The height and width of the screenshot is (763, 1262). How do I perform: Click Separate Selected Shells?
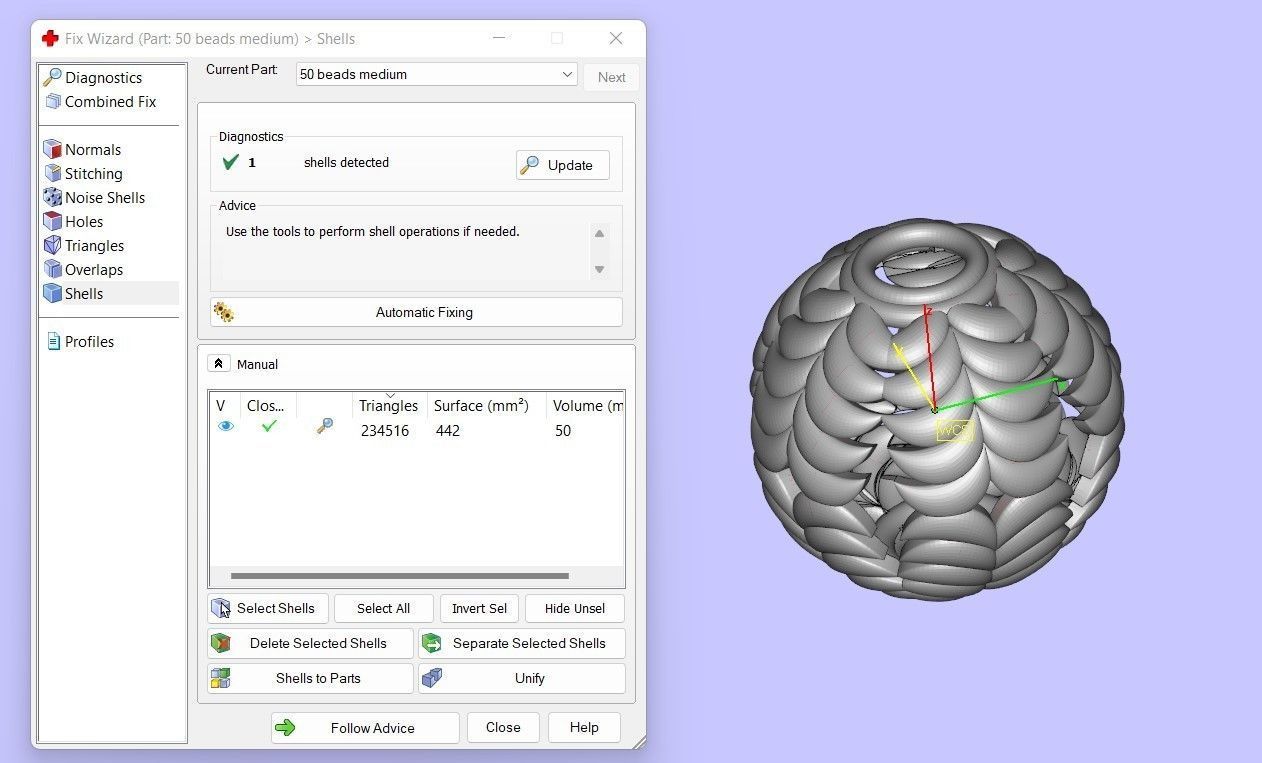tap(522, 643)
